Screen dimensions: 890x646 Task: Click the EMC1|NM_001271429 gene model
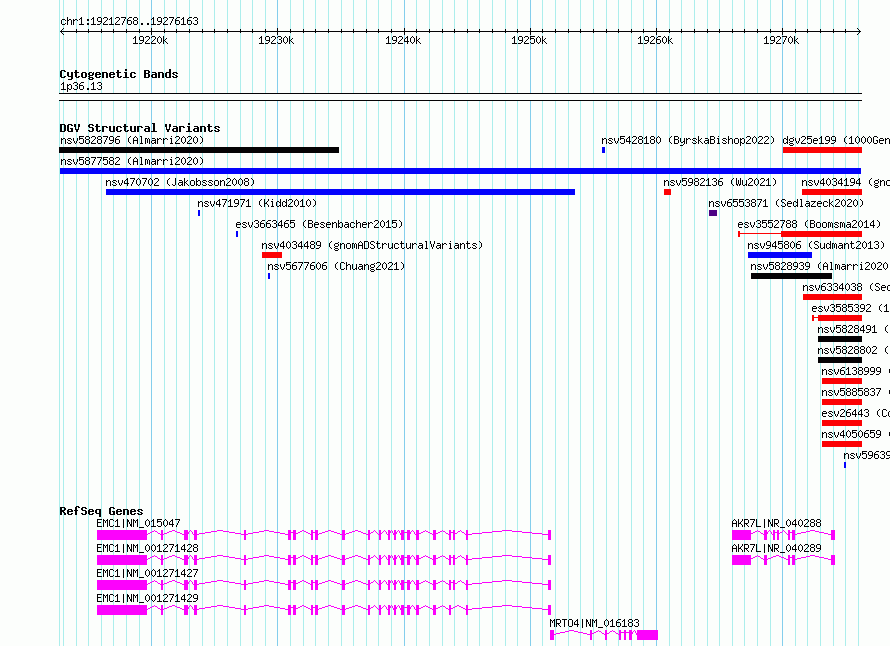(324, 610)
